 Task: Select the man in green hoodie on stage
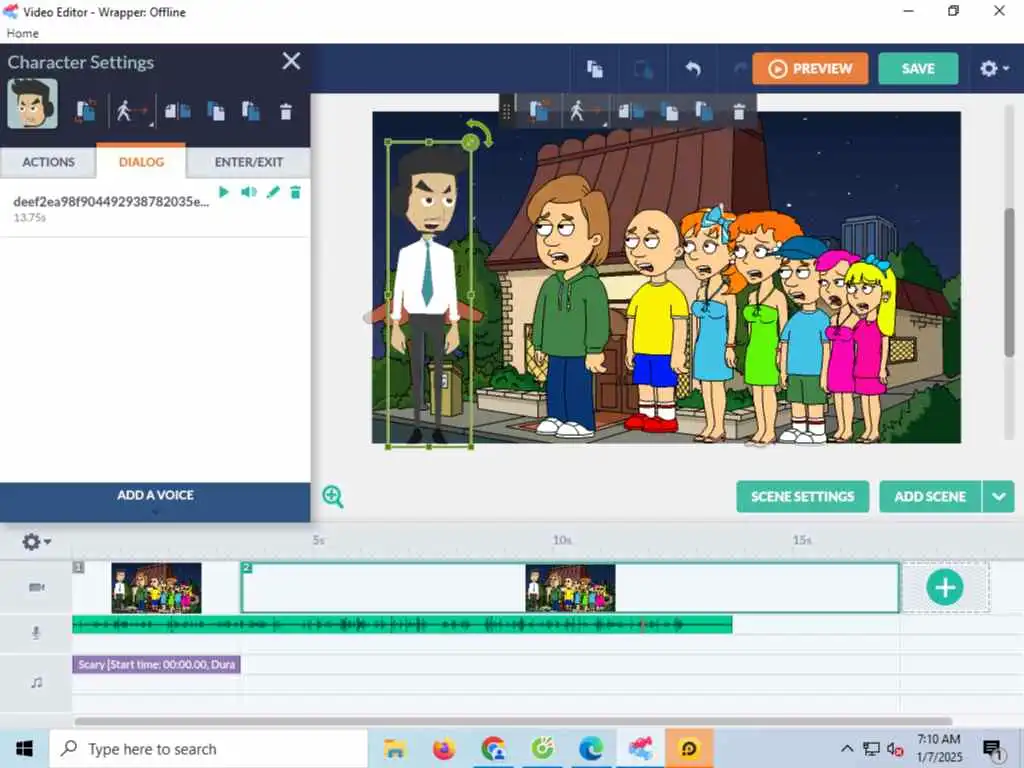(x=570, y=307)
